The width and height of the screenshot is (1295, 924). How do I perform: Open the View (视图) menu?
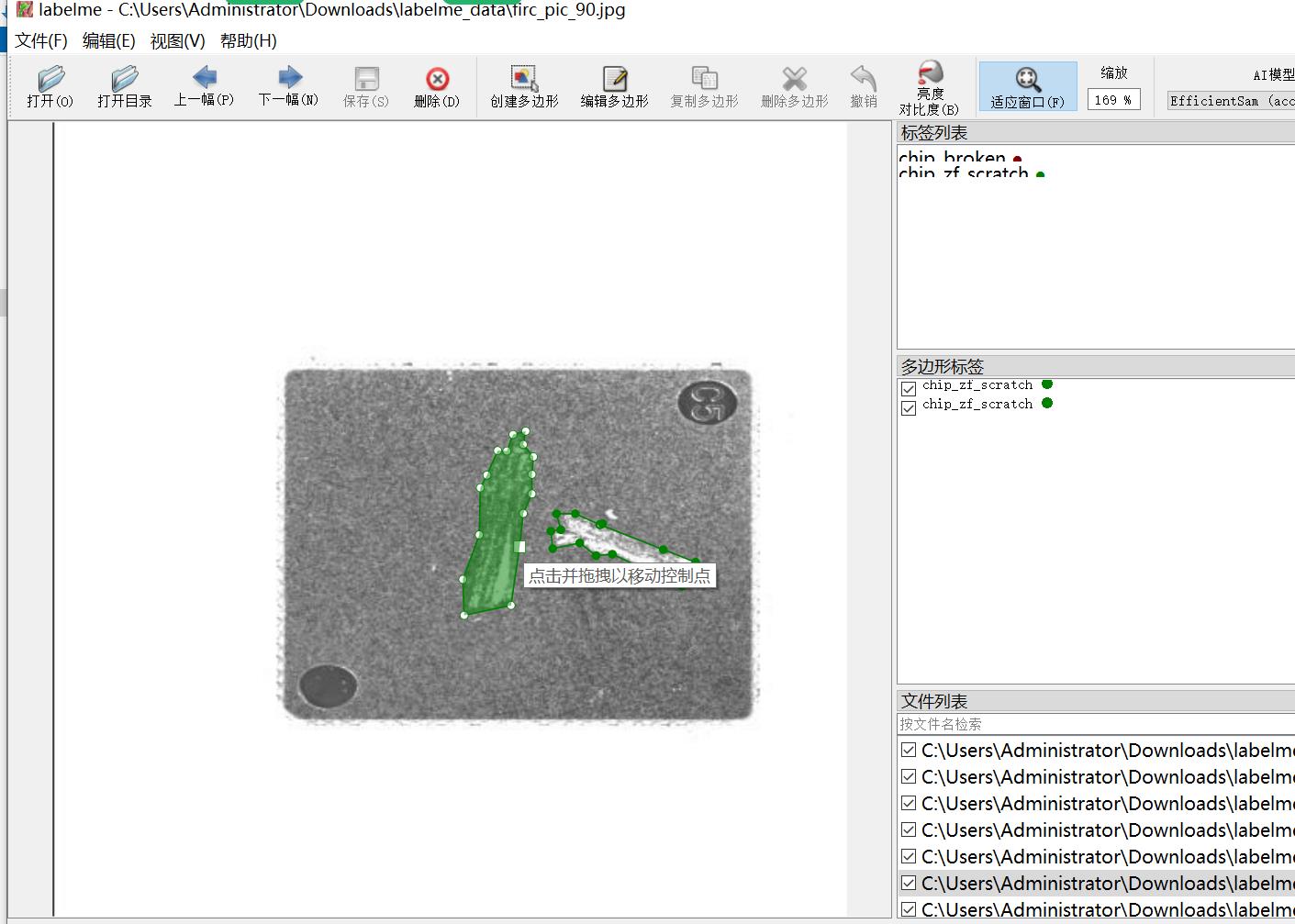177,40
